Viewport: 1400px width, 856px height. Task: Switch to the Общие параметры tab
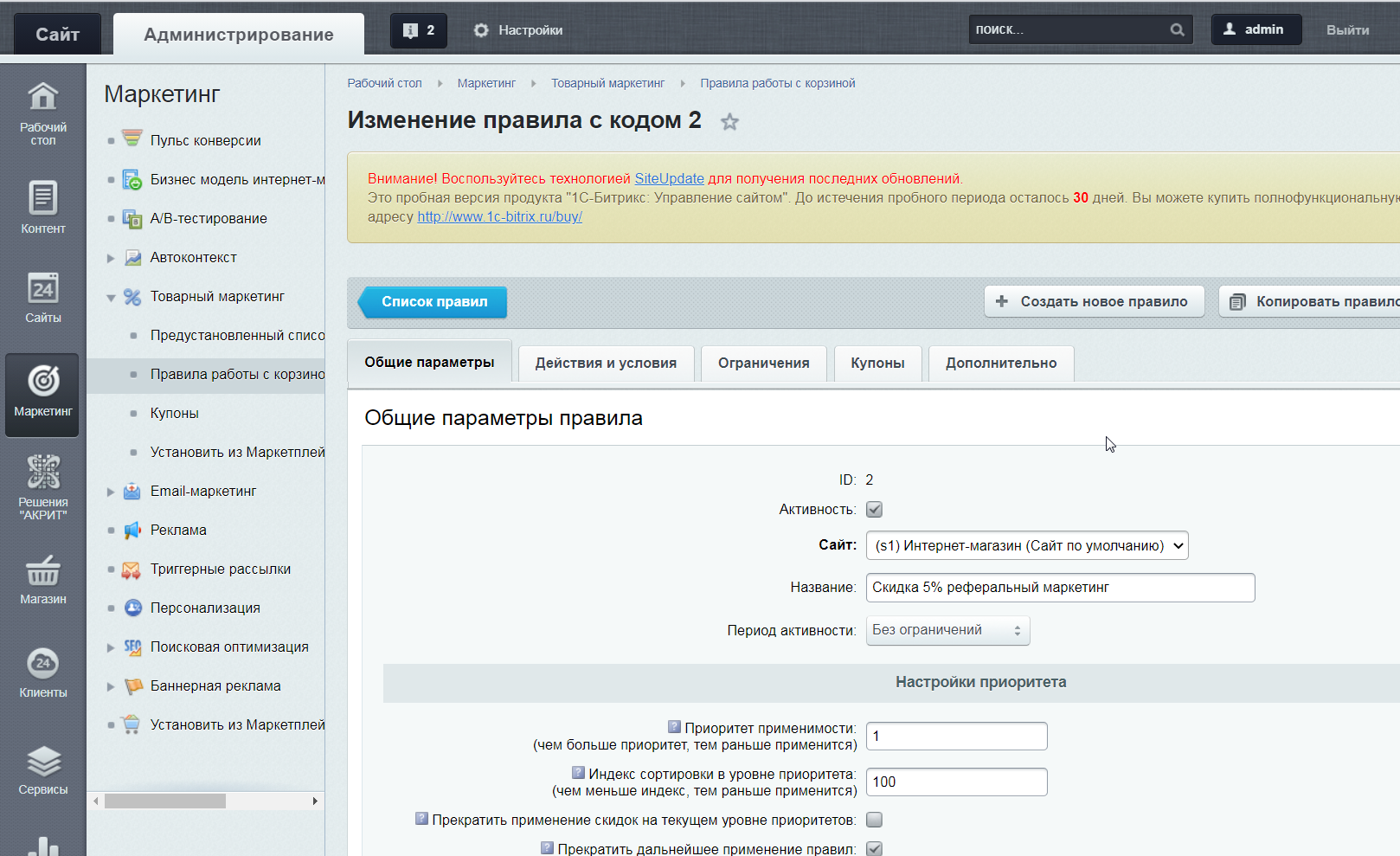(429, 362)
